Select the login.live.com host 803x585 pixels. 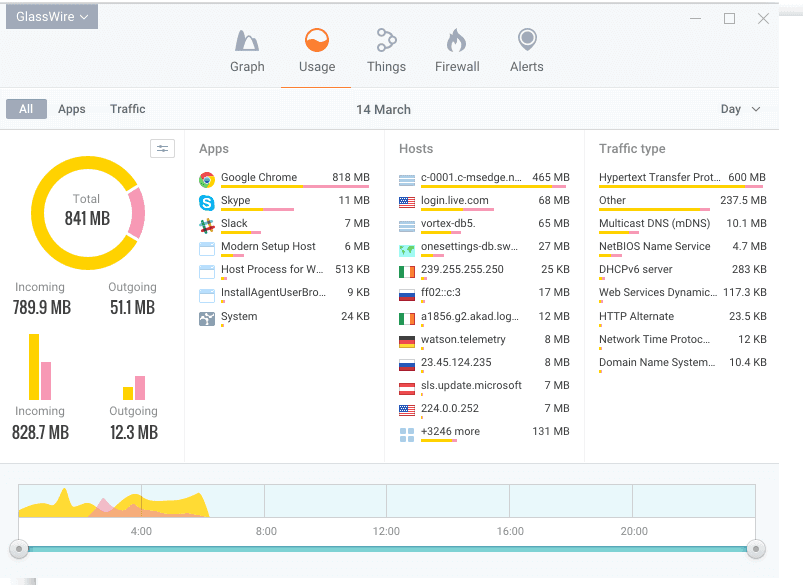tap(484, 202)
